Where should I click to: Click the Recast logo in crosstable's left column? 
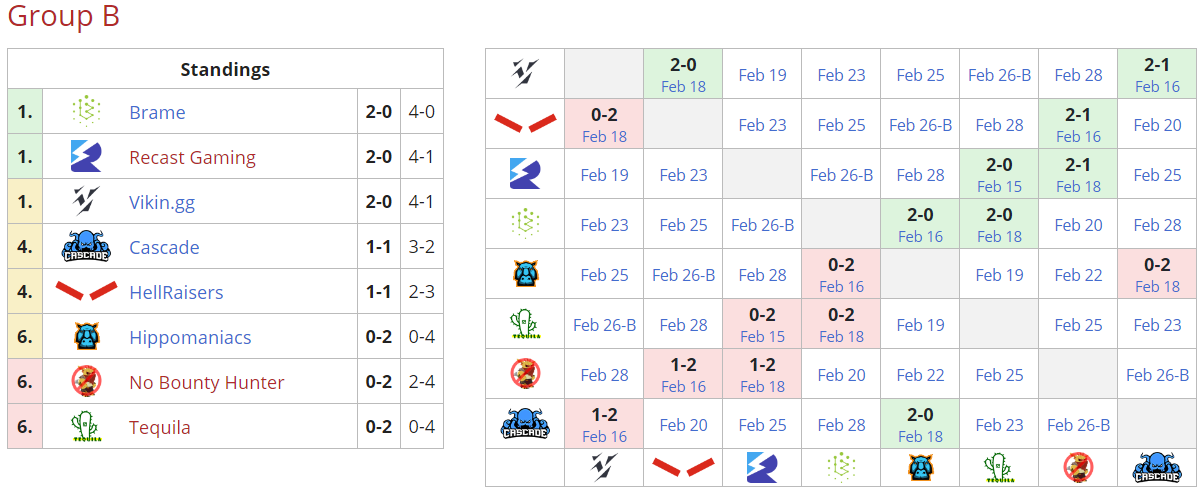tap(525, 174)
